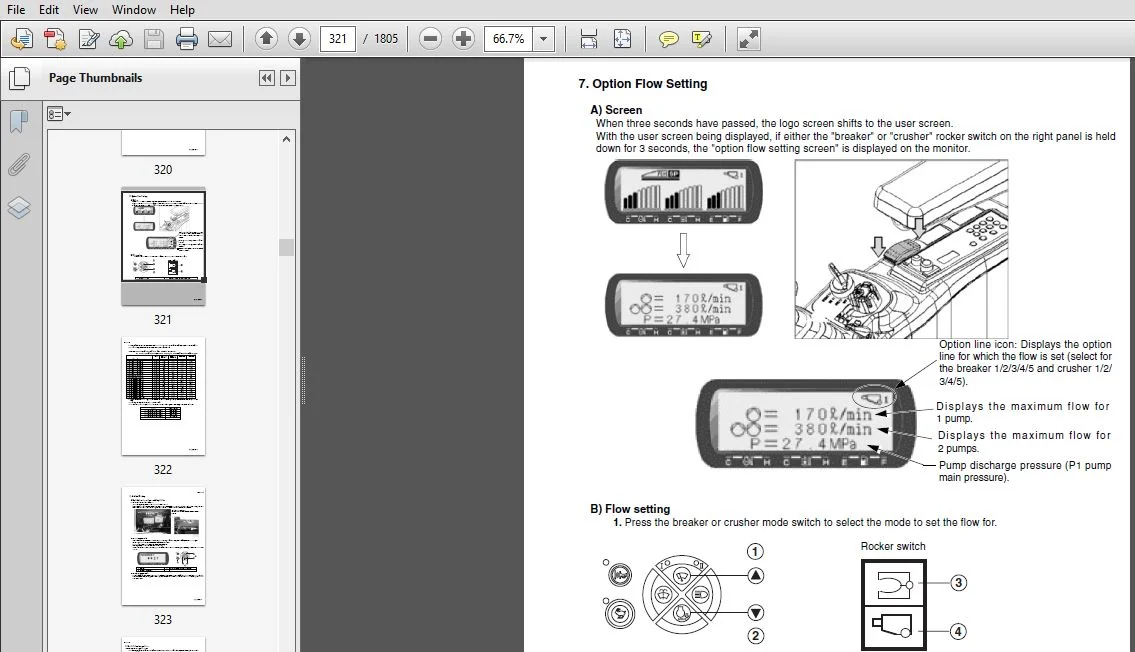The width and height of the screenshot is (1135, 652).
Task: Click the Page Thumbnails panel title
Action: coord(96,77)
